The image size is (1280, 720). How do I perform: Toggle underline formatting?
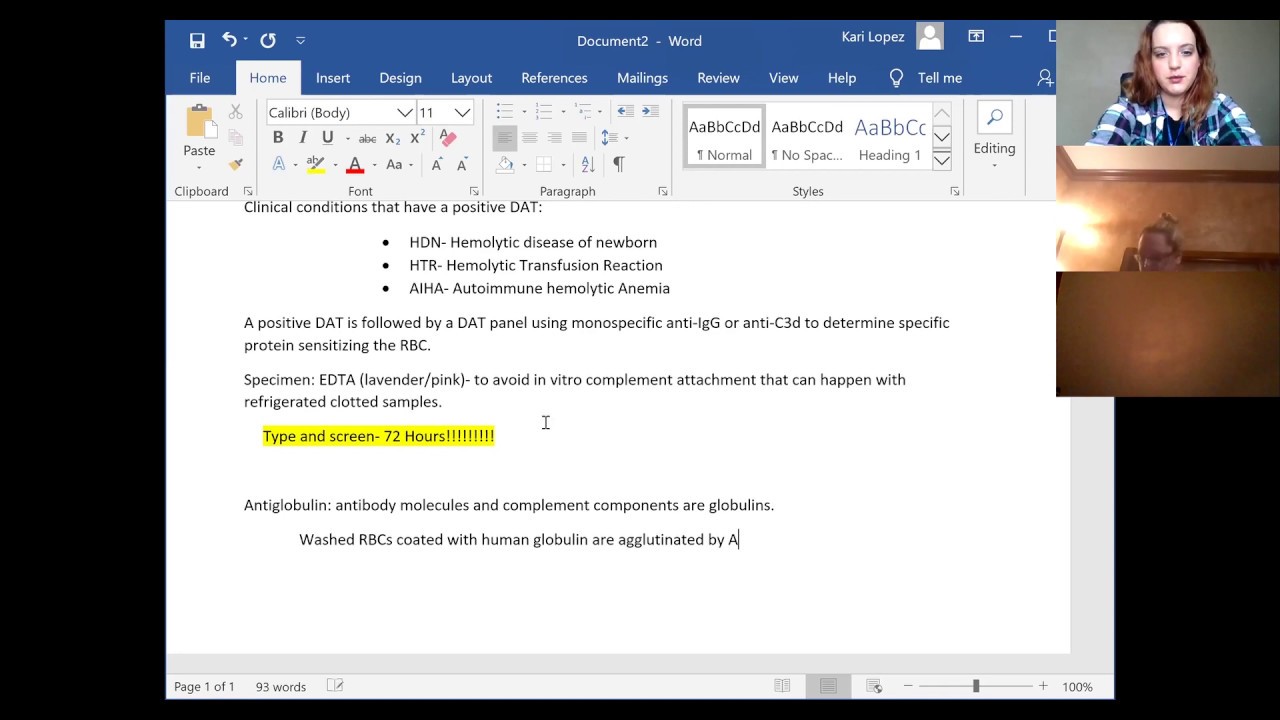[327, 138]
